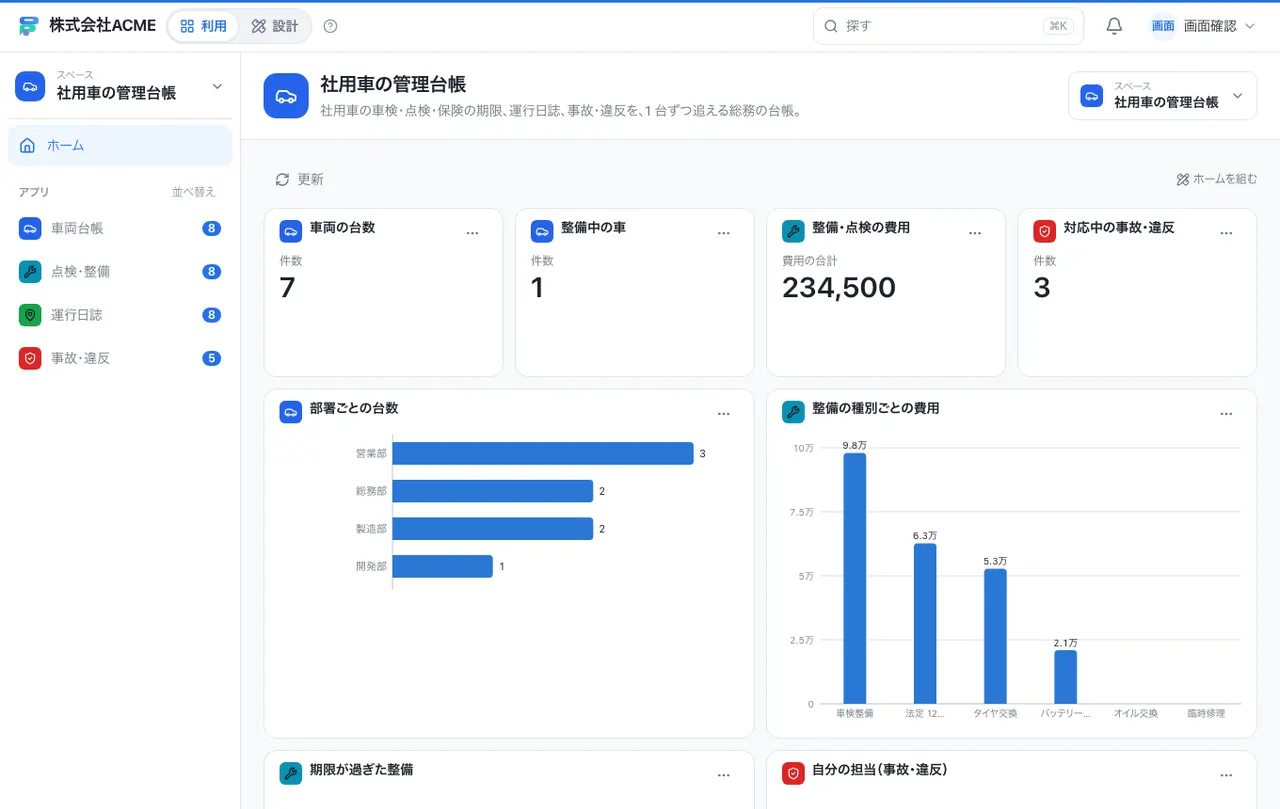Click the 開発部 bar in the chart
Image resolution: width=1280 pixels, height=809 pixels.
(443, 566)
